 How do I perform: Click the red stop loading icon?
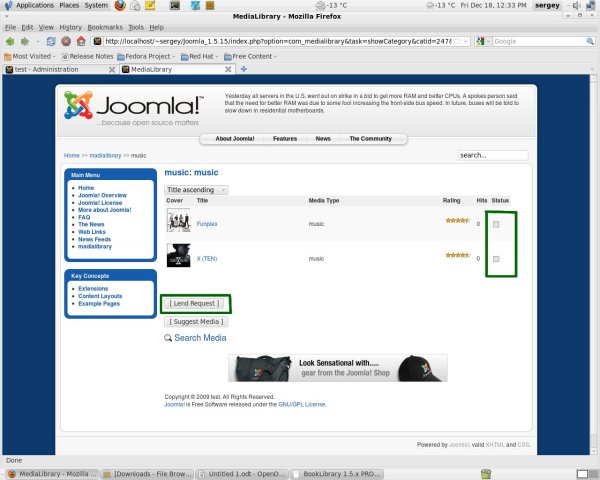(x=66, y=41)
